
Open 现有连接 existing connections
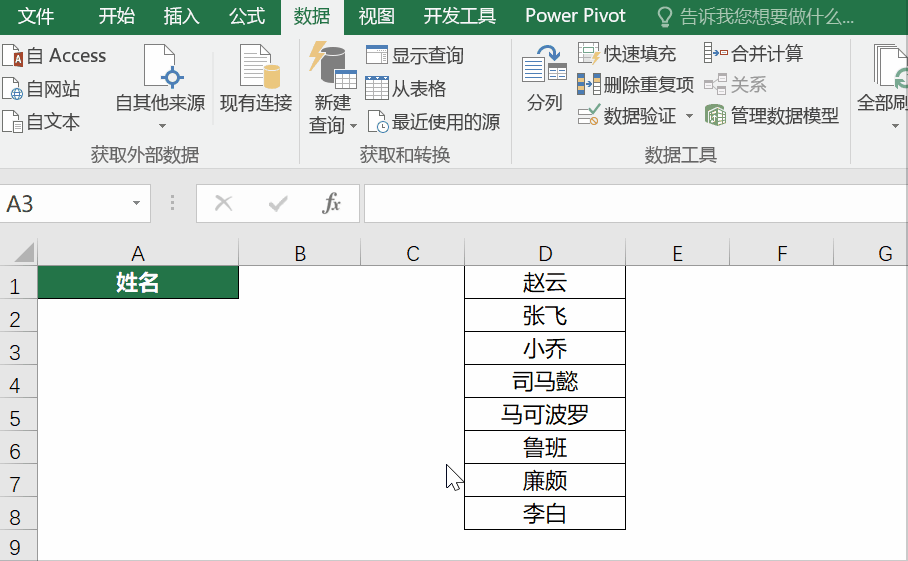256,79
